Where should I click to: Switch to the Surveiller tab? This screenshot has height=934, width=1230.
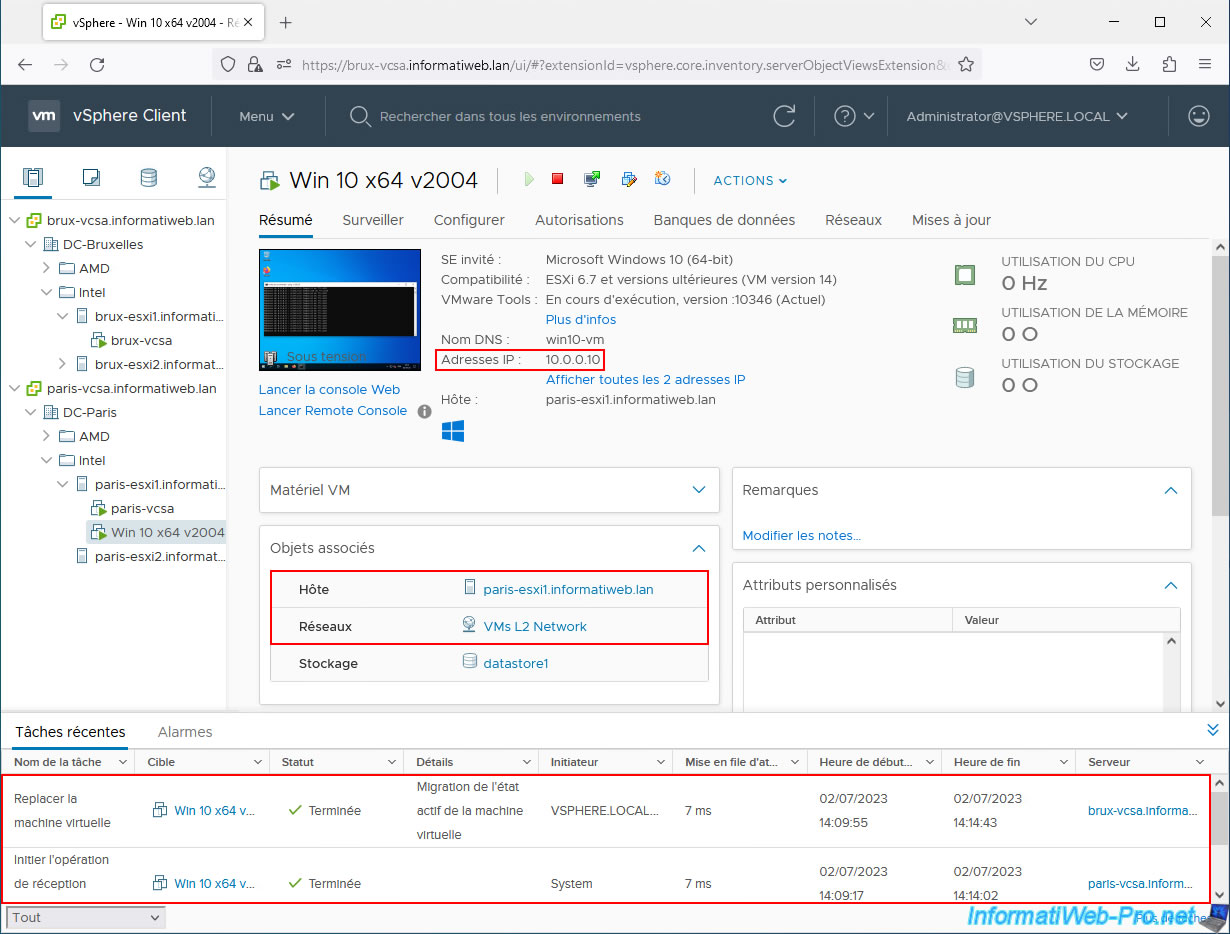click(373, 220)
